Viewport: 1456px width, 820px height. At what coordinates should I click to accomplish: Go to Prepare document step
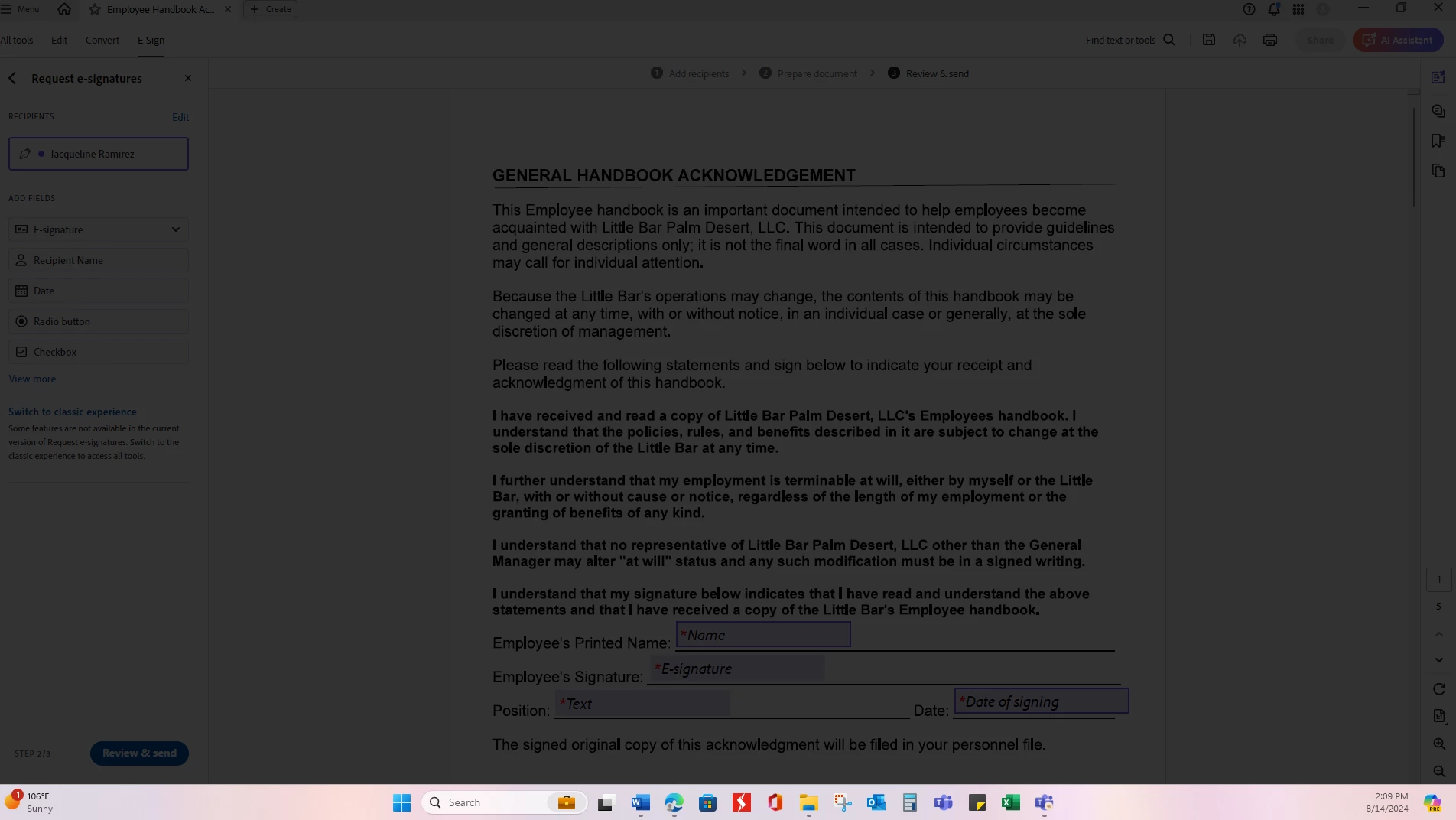tap(808, 73)
